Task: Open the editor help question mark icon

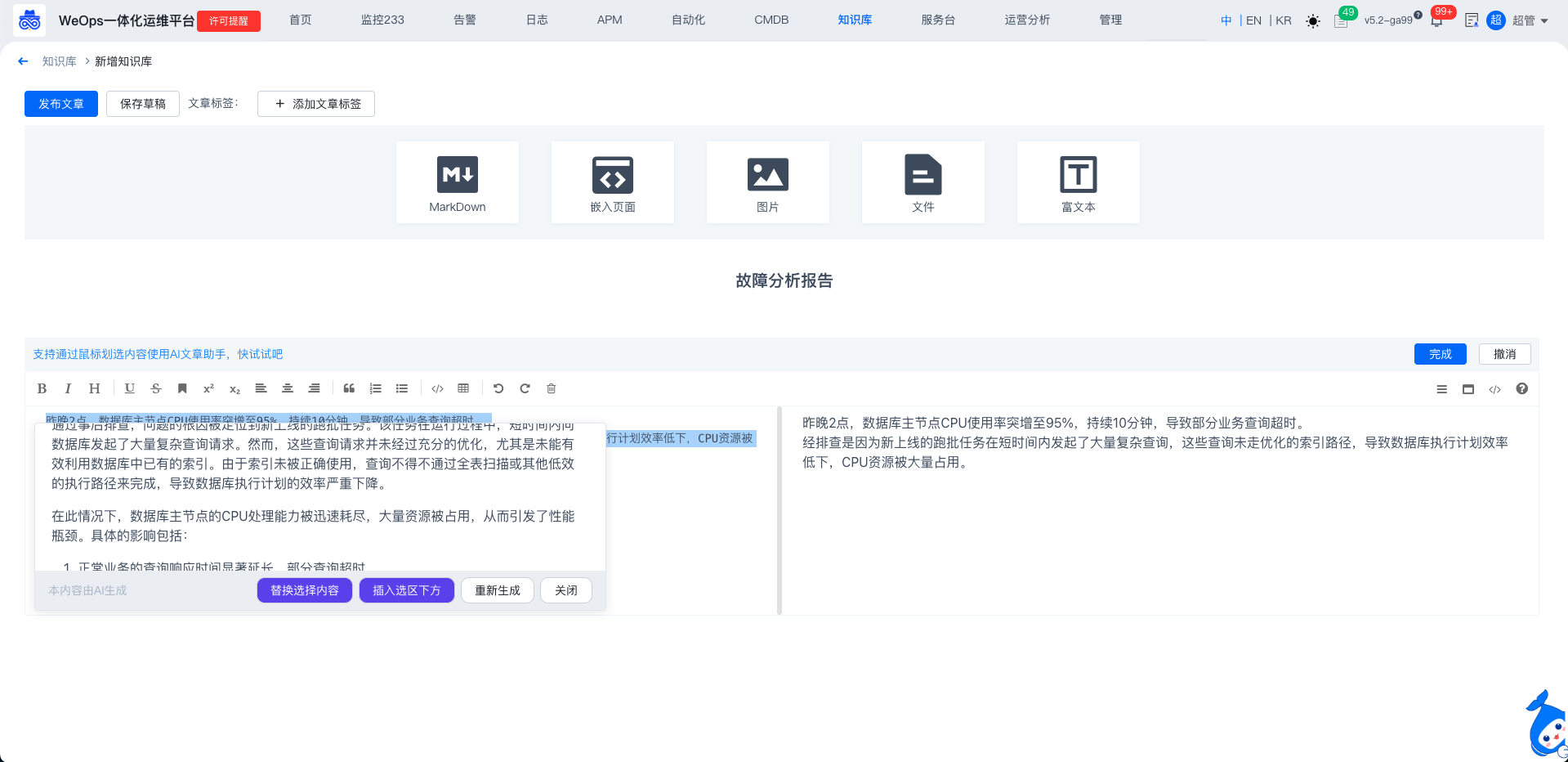Action: point(1521,389)
